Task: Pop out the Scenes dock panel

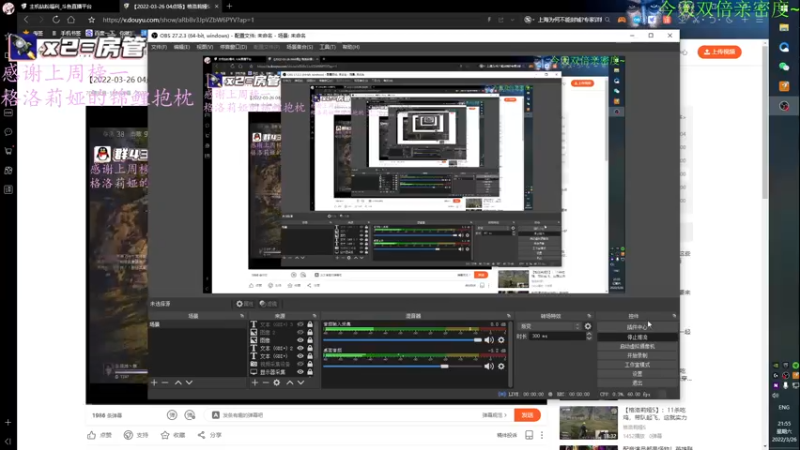Action: pos(242,316)
